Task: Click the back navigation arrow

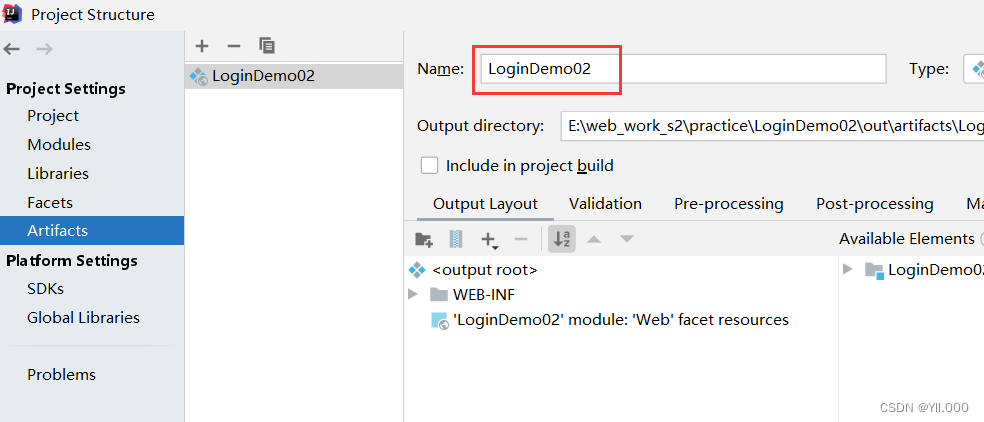Action: (12, 48)
